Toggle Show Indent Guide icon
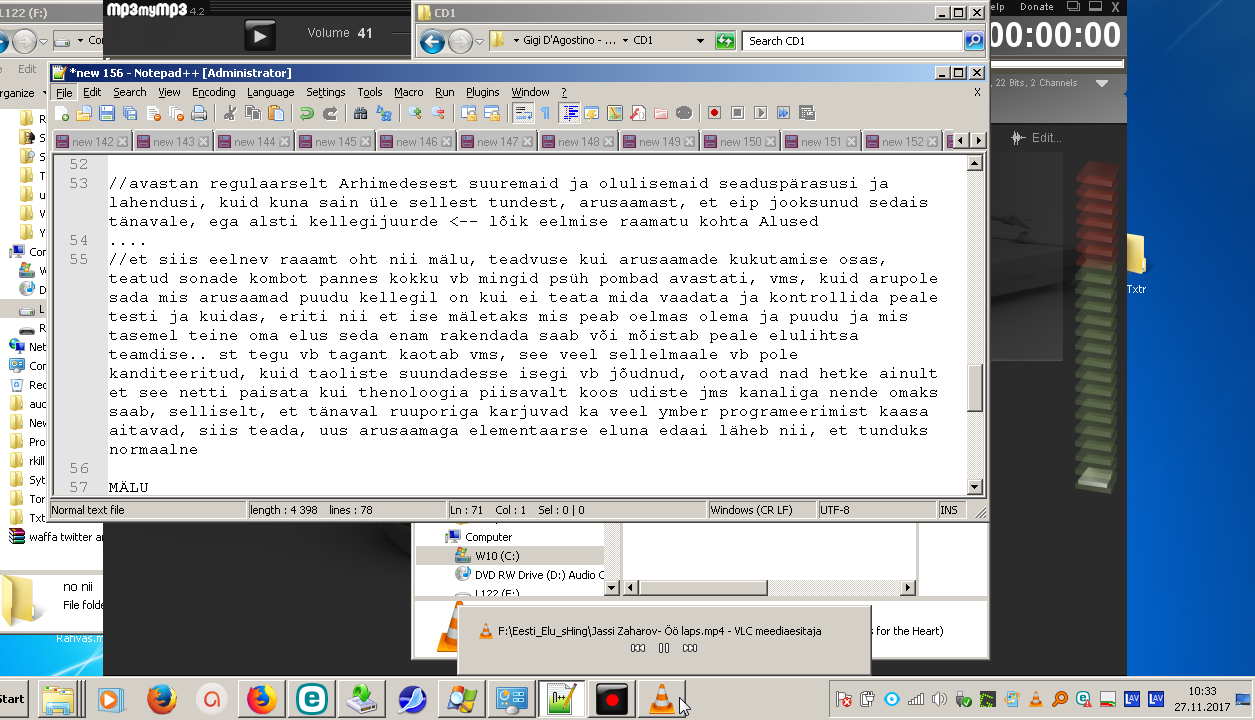This screenshot has height=720, width=1255. coord(569,113)
